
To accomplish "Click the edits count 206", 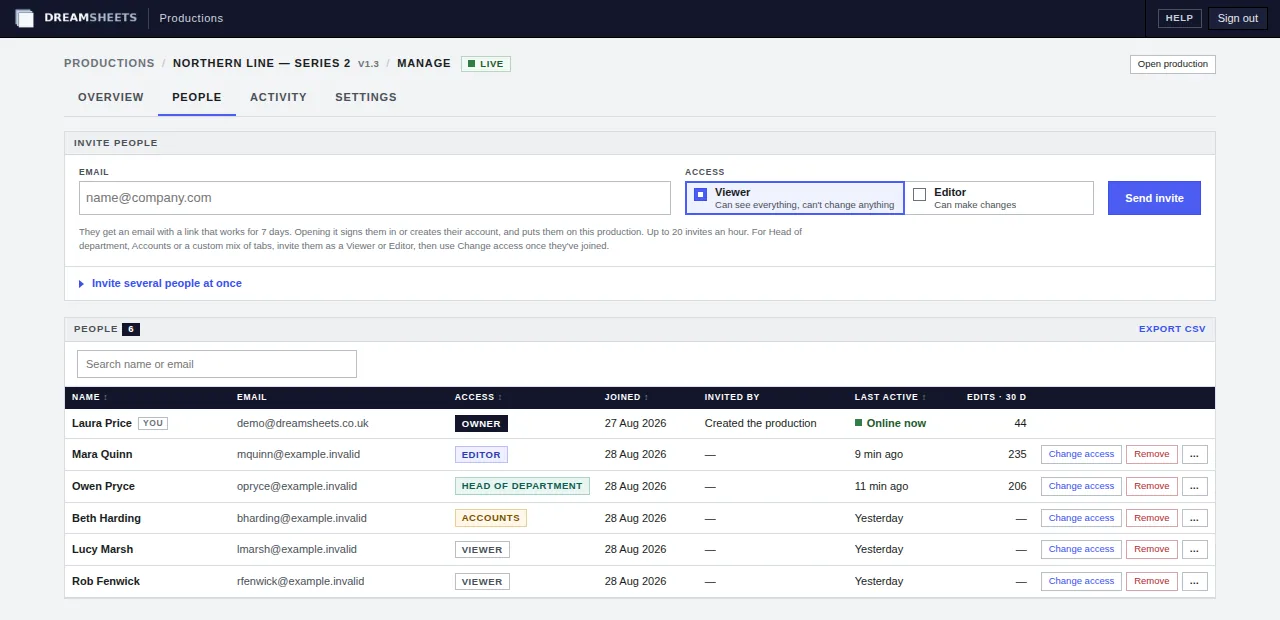I will [1017, 486].
